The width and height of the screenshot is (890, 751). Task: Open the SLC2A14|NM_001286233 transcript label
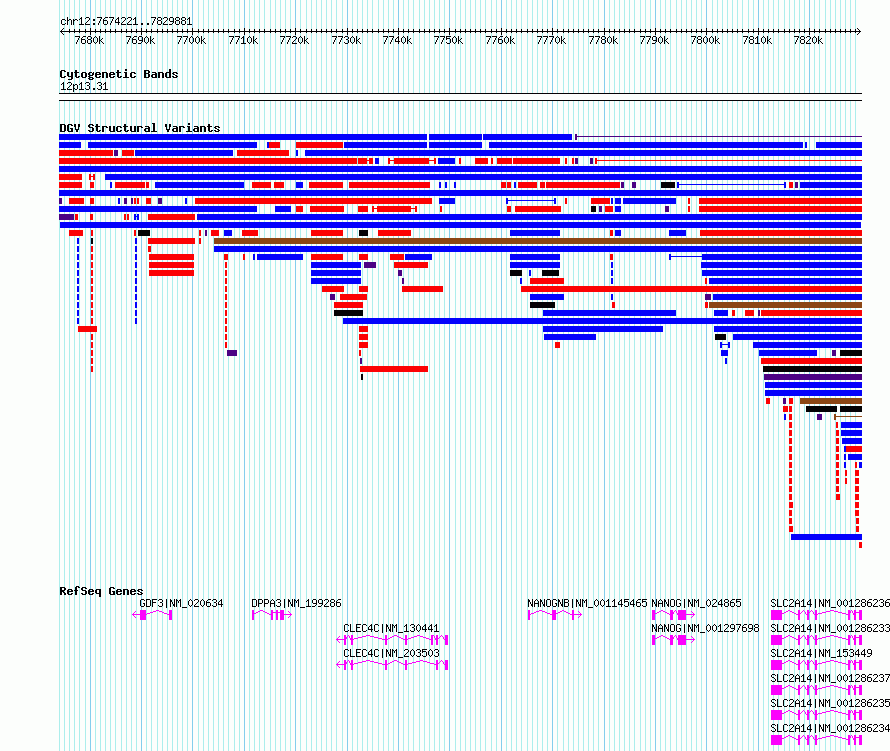pos(830,628)
